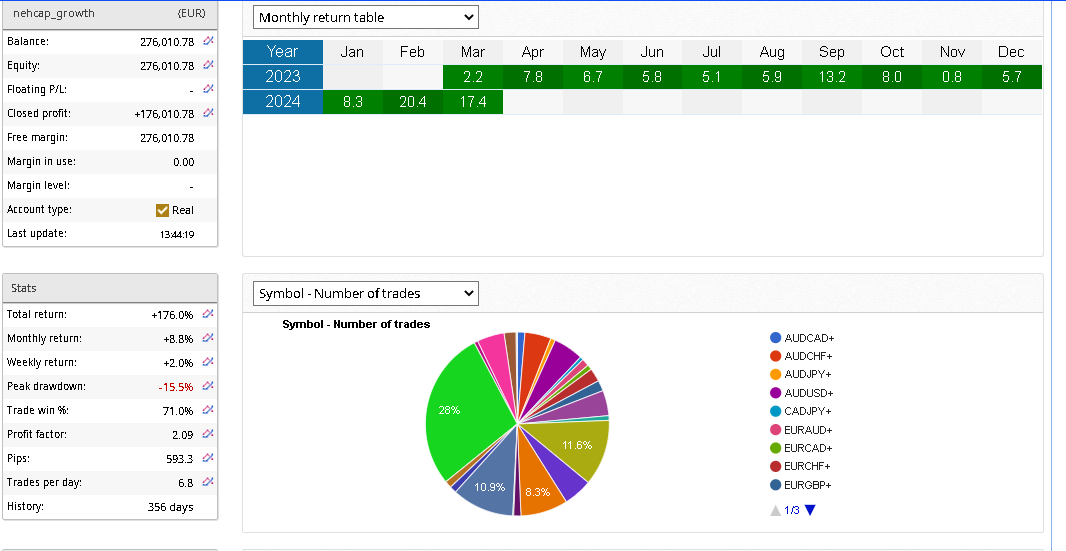This screenshot has width=1066, height=551.
Task: Click the chart icon beside Monthly return
Action: [x=208, y=338]
